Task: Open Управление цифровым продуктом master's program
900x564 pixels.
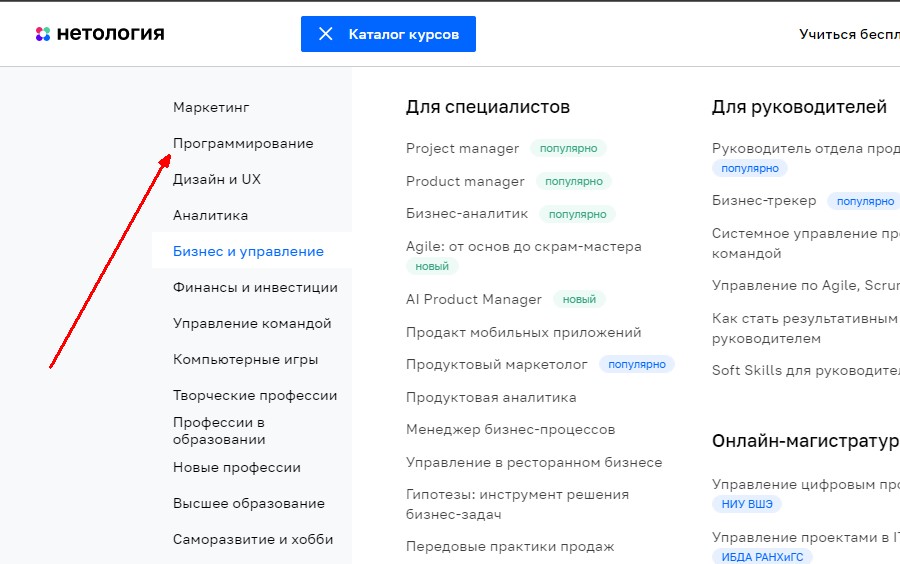Action: [x=806, y=485]
